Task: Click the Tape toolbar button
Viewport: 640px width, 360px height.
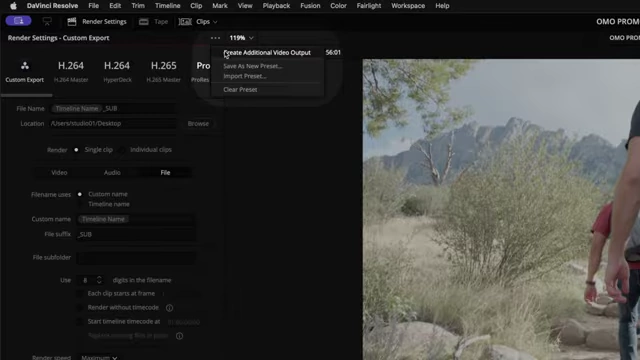Action: click(153, 22)
